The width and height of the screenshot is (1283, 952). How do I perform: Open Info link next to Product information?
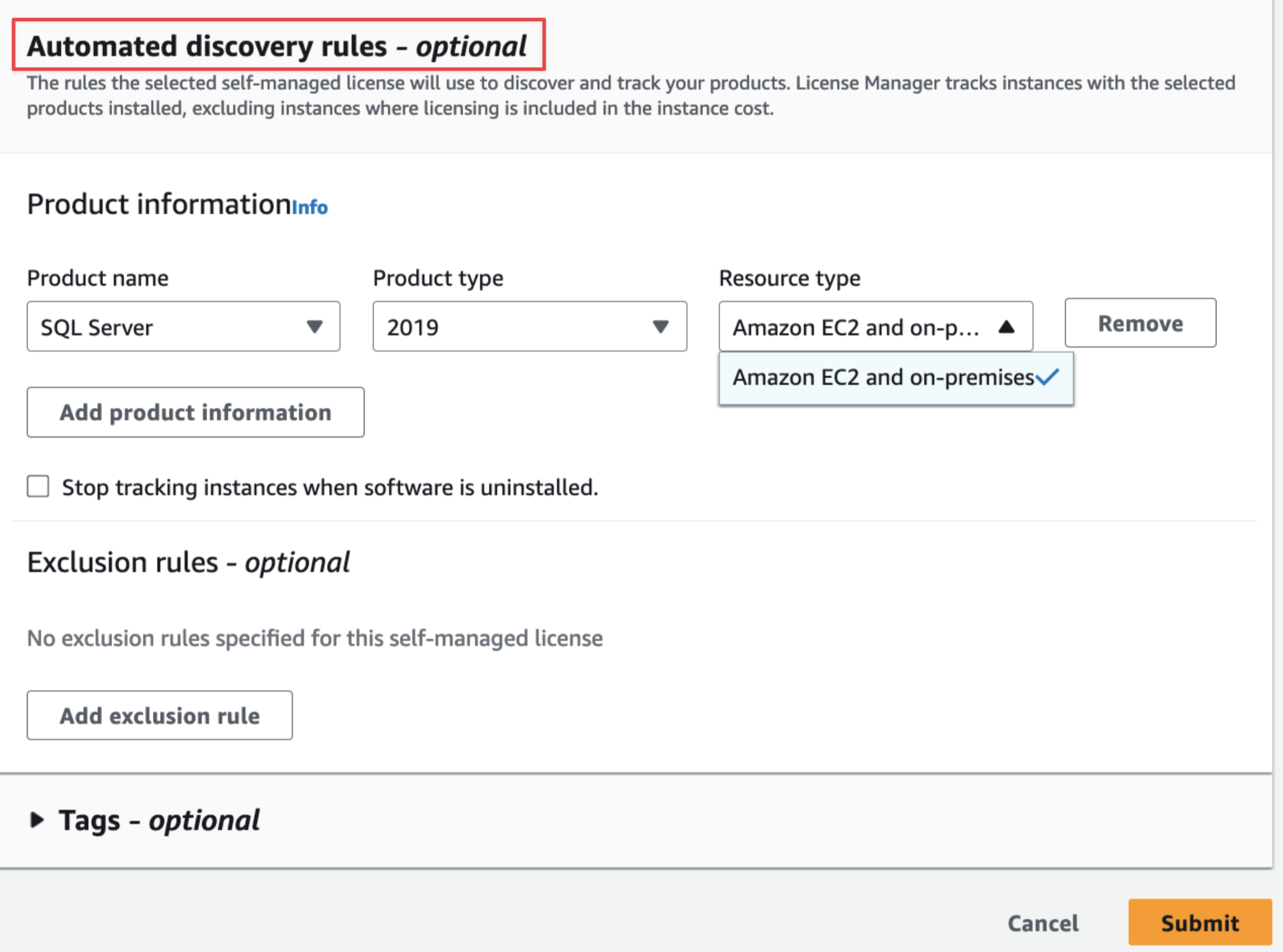click(x=310, y=207)
